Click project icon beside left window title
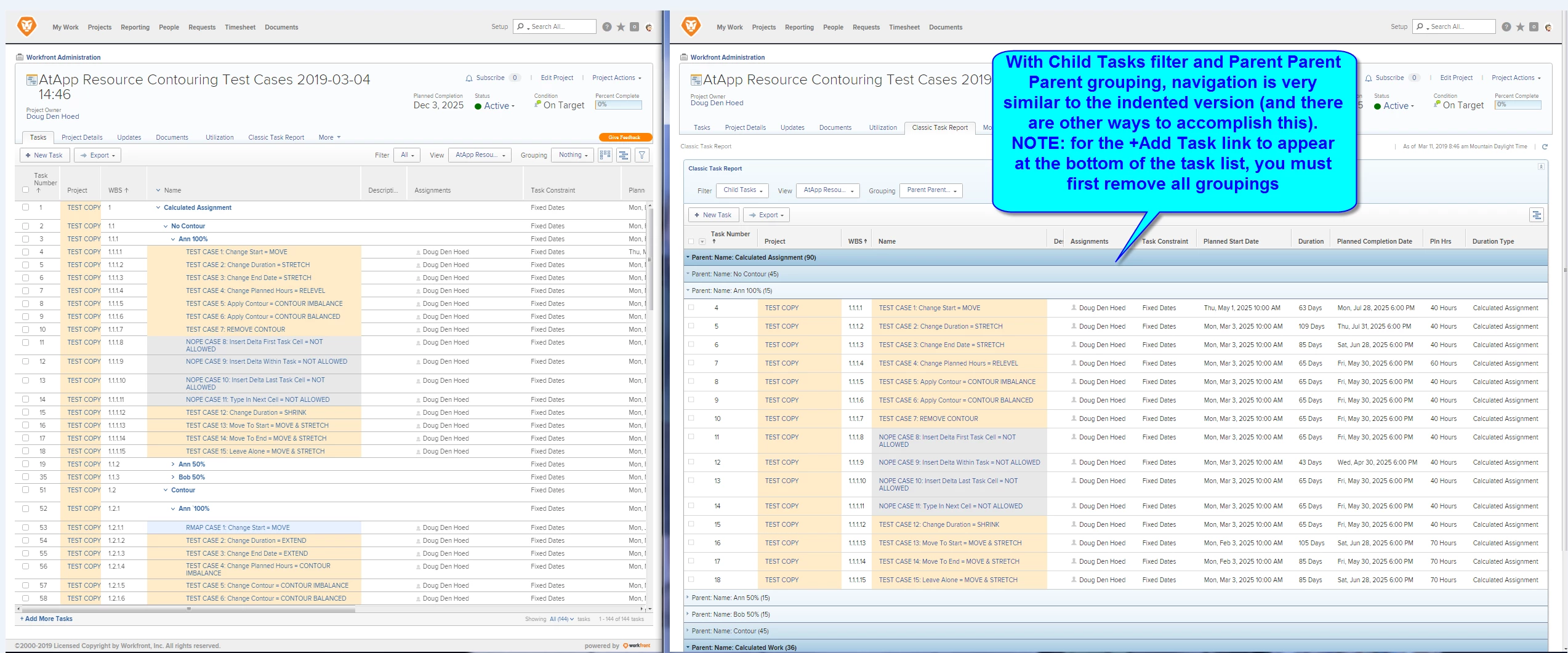 [32, 80]
